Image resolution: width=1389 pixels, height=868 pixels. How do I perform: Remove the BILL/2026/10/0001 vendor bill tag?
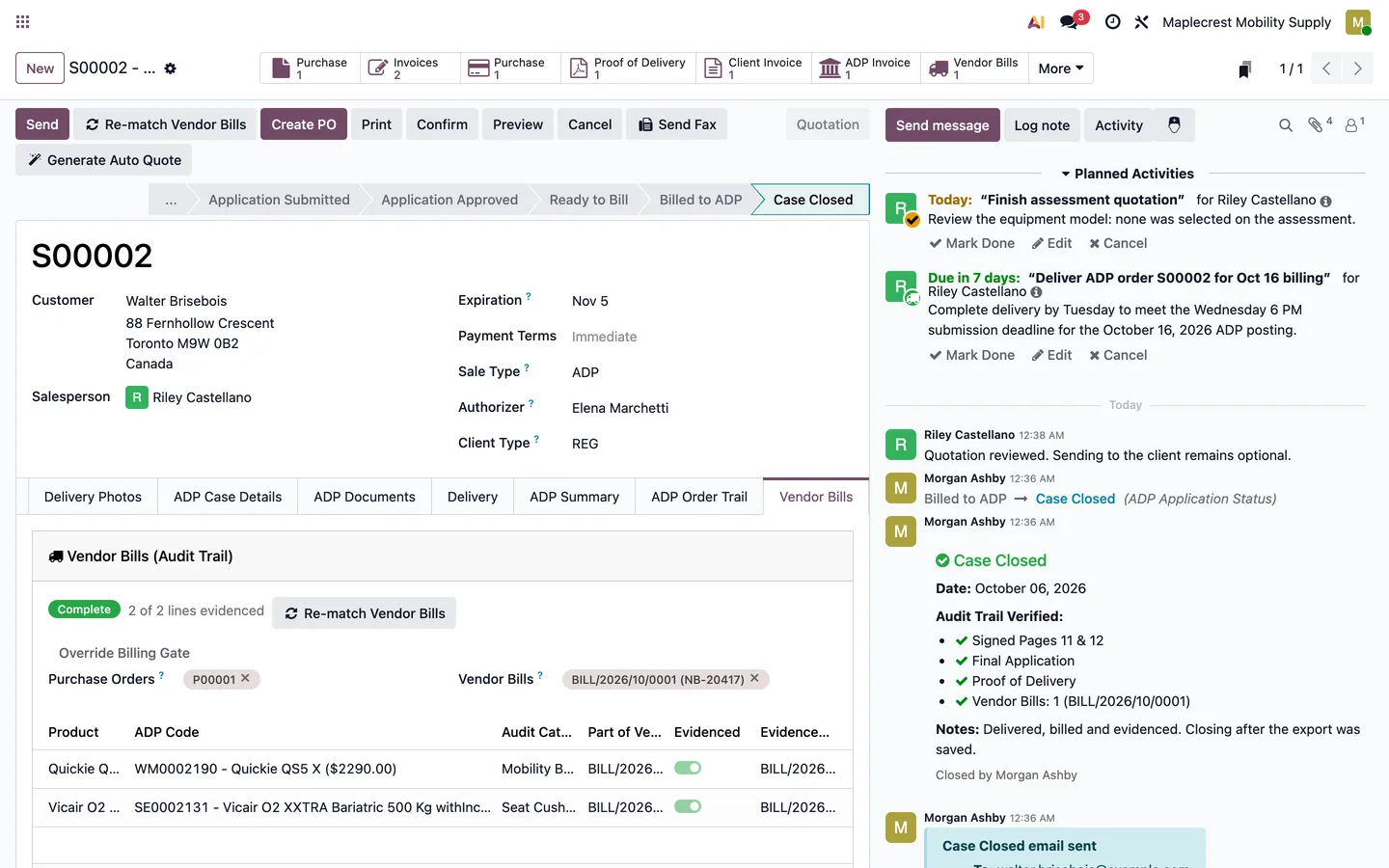pos(754,678)
